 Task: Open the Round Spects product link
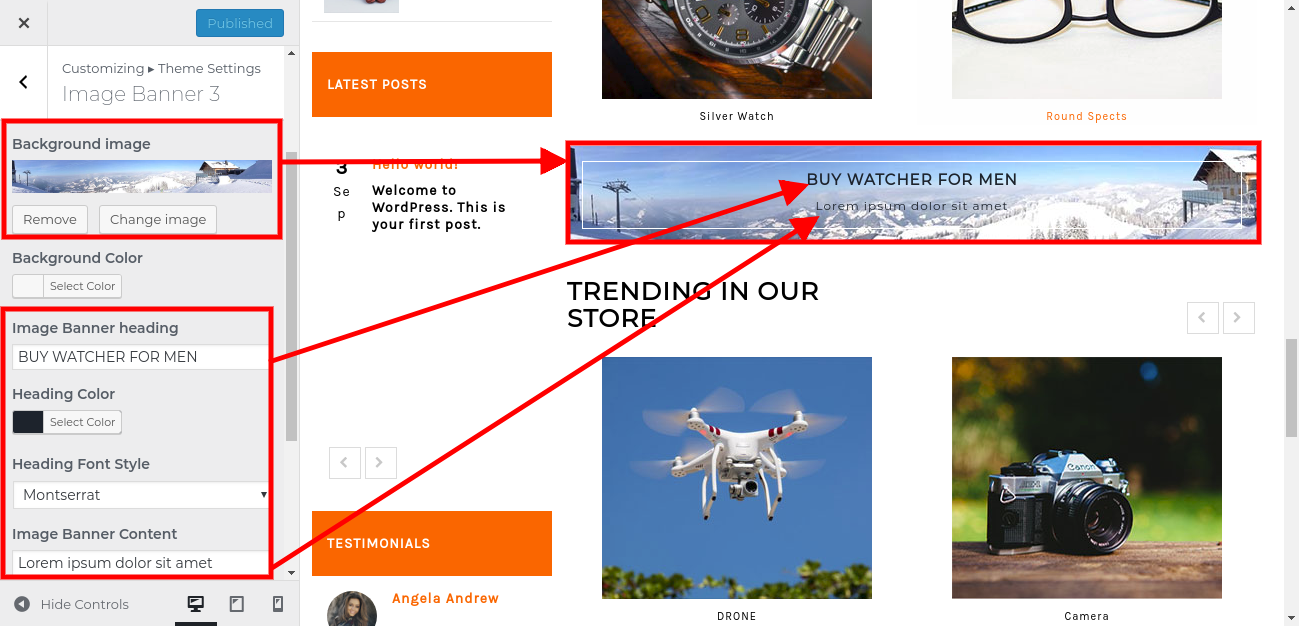tap(1086, 116)
